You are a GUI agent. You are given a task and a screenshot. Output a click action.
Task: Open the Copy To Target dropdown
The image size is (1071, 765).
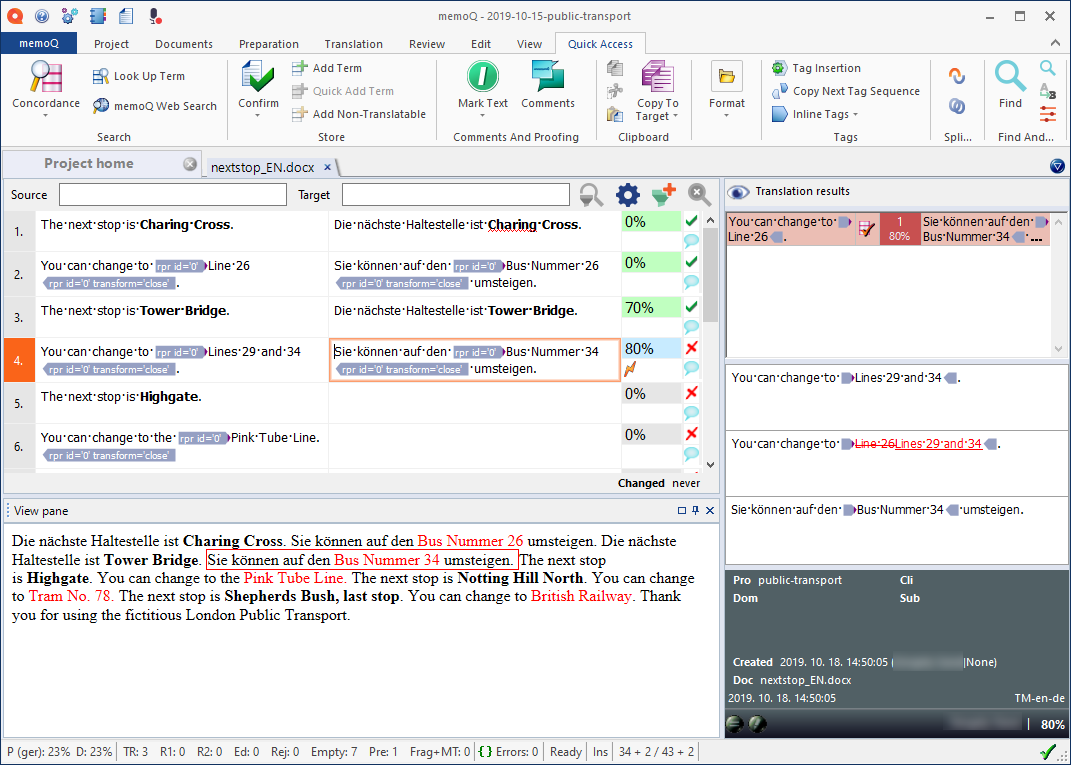pos(675,117)
